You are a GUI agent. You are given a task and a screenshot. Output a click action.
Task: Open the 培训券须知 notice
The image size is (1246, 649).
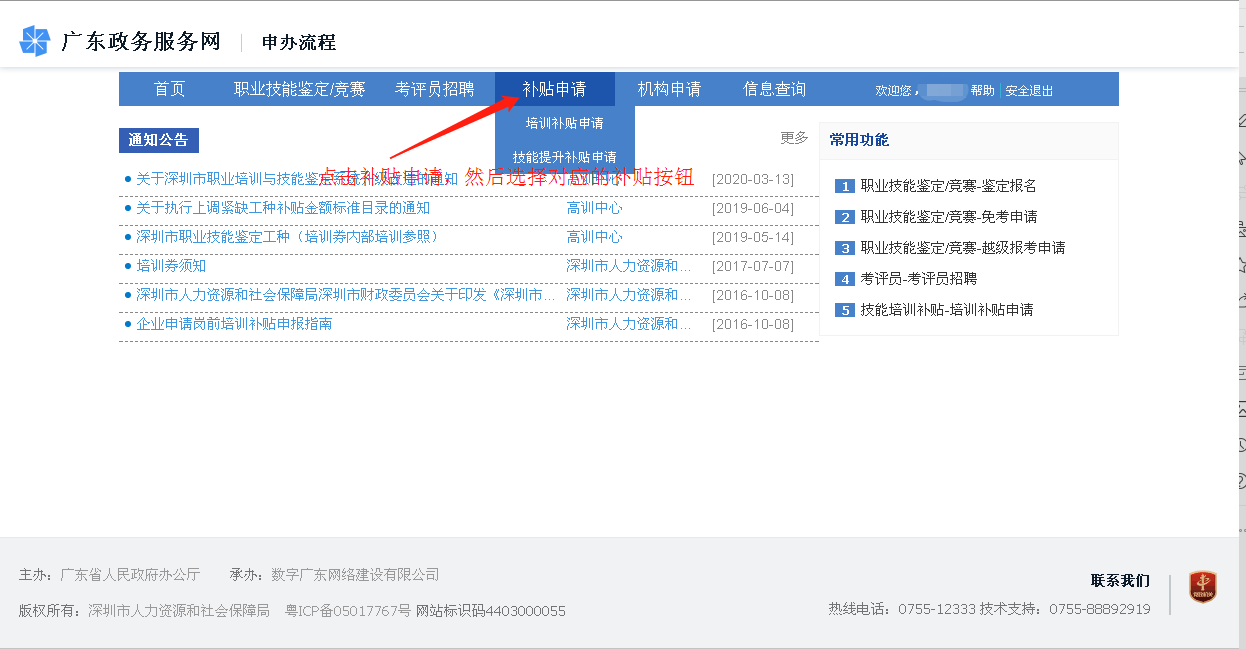tap(171, 266)
